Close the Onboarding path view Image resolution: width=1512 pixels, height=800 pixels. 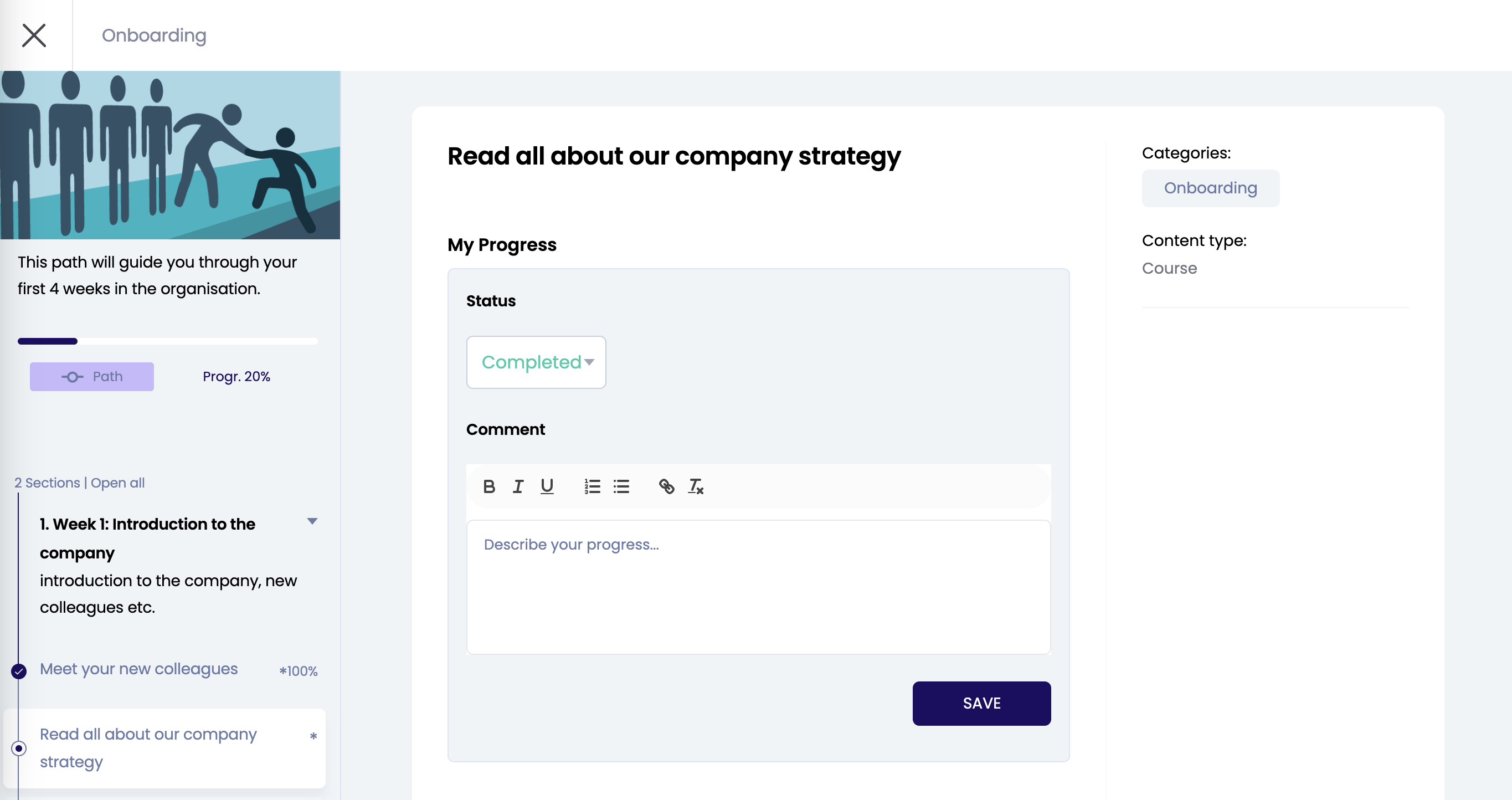[x=34, y=35]
